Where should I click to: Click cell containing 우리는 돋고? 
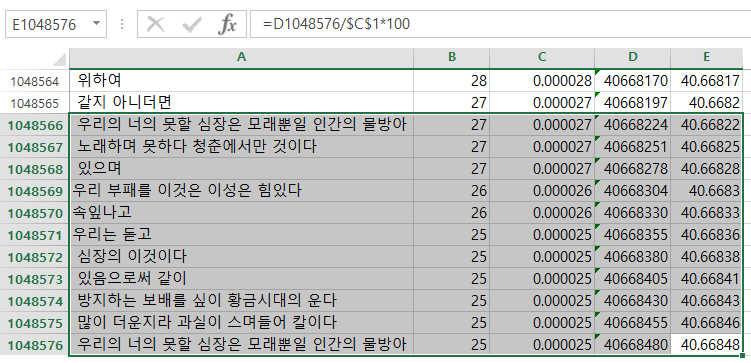[241, 235]
